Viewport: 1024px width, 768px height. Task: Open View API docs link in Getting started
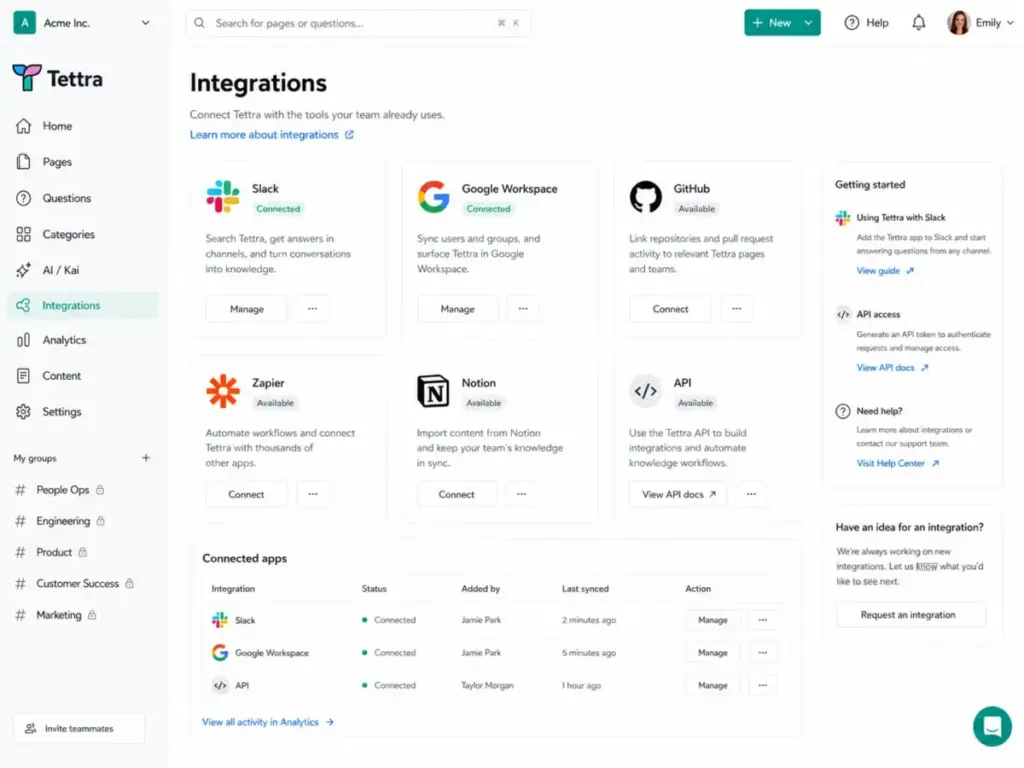(892, 368)
